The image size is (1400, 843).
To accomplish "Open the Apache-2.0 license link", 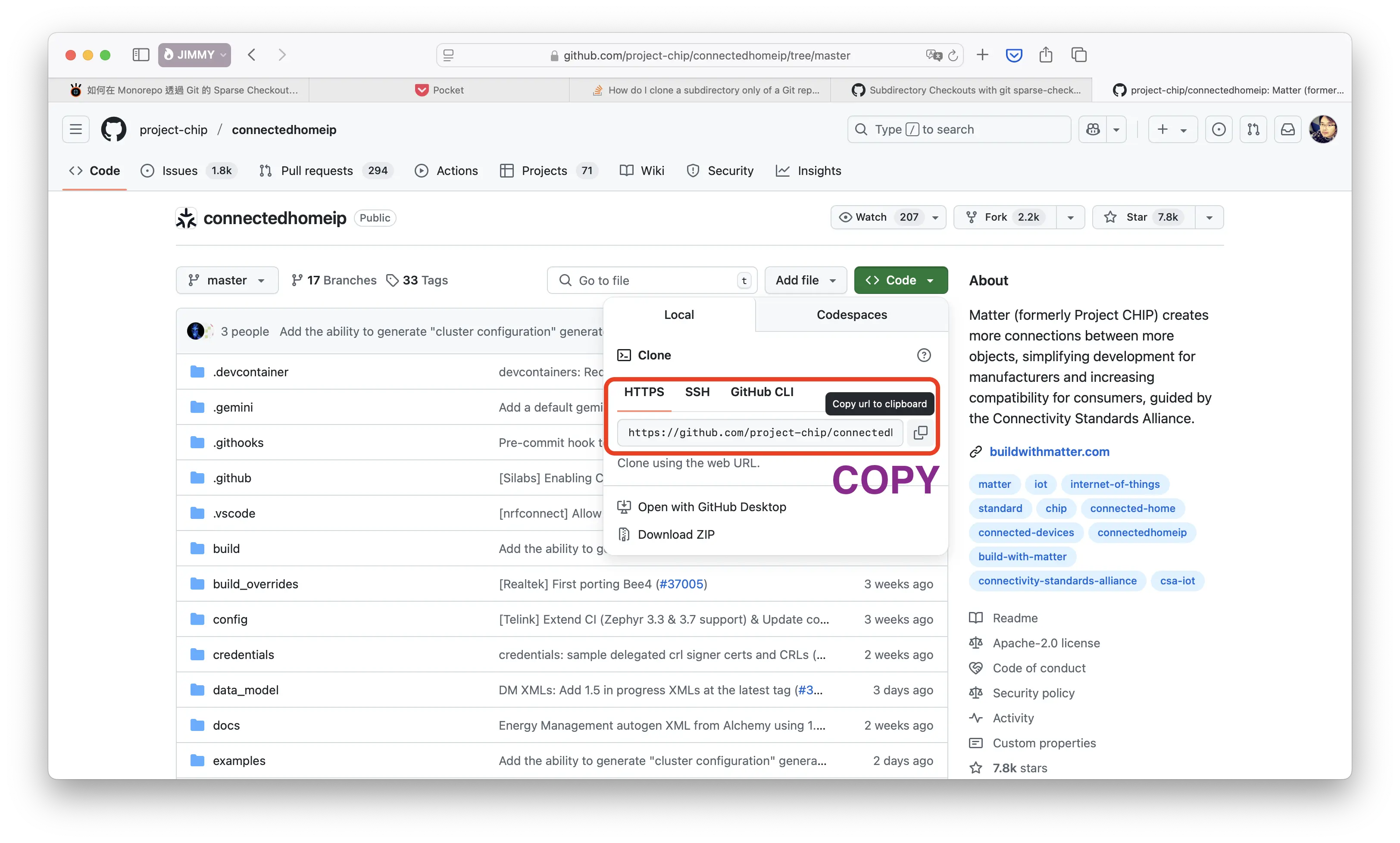I will tap(1046, 643).
